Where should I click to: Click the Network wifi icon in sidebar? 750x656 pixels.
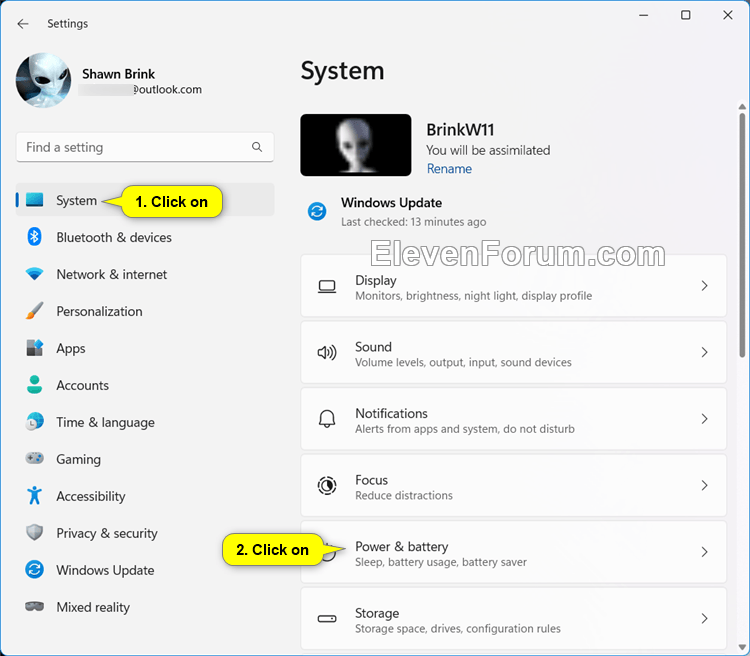pos(34,274)
